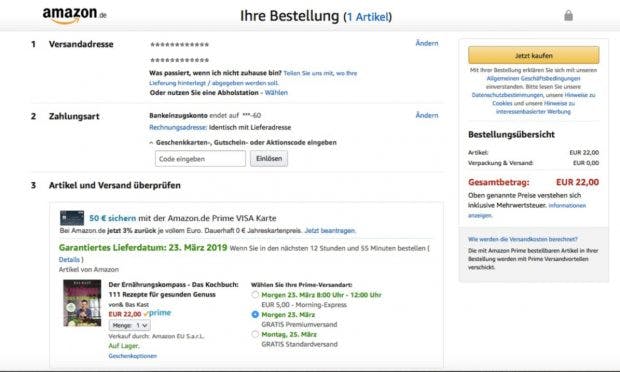Click the Prime VISA card icon
Screen dimensions: 620x372
(72, 218)
